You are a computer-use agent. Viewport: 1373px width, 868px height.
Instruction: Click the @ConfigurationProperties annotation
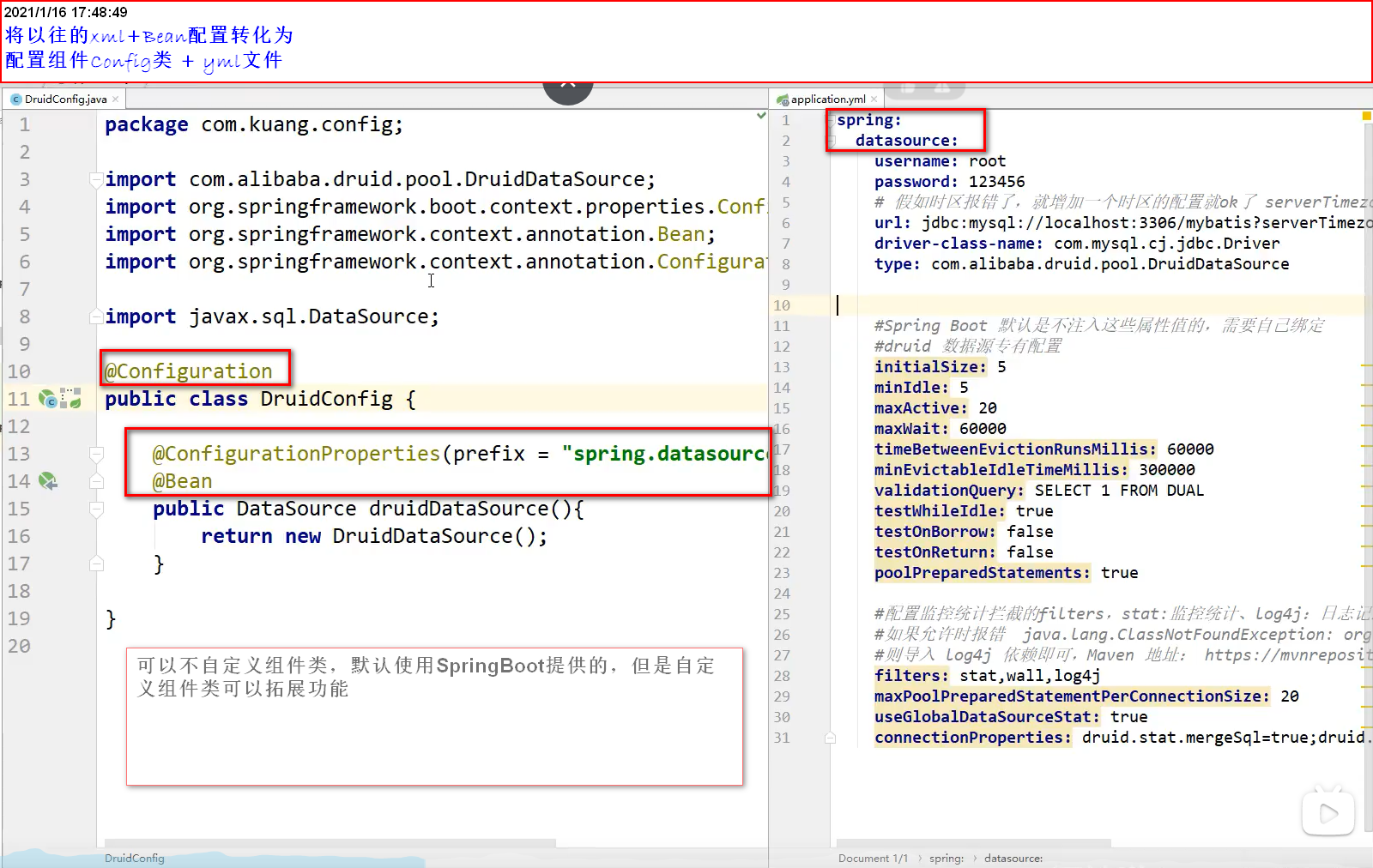pos(296,454)
